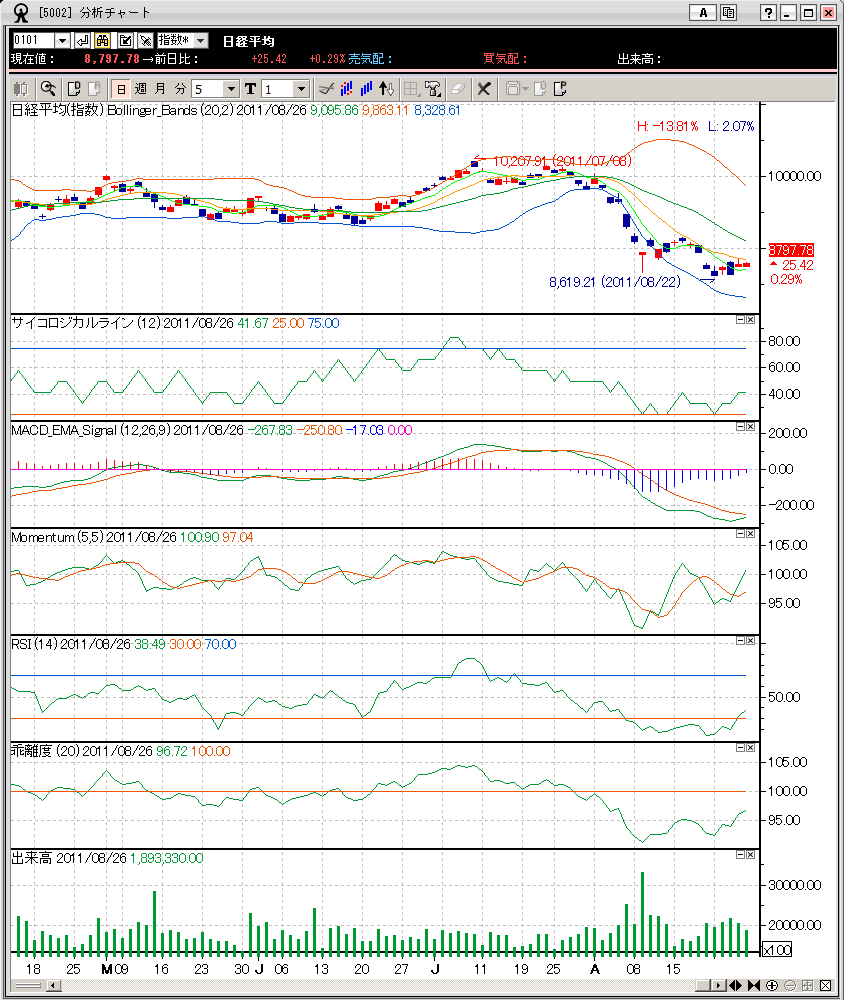Click the magnifier zoom tool icon
Image resolution: width=844 pixels, height=1000 pixels.
[x=48, y=89]
